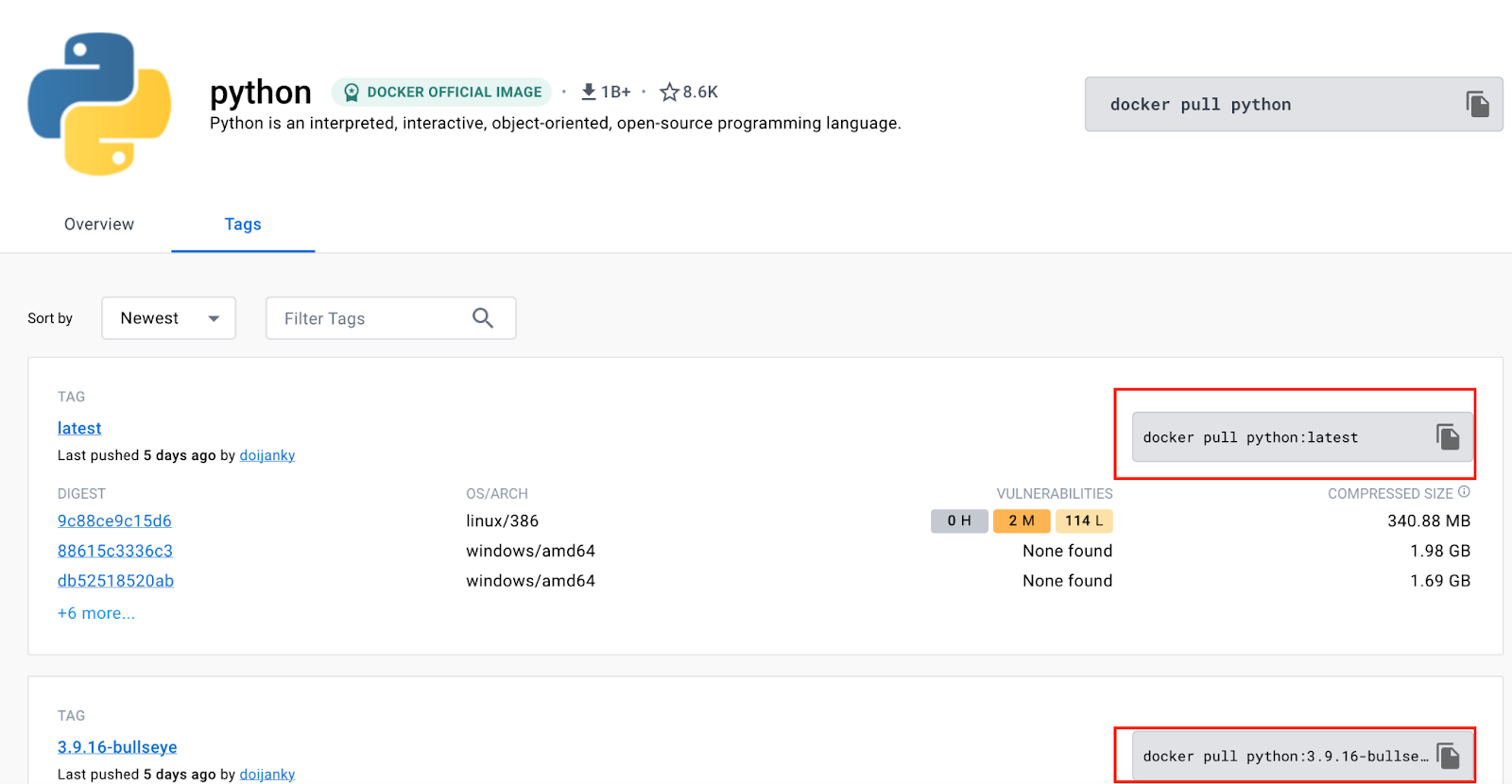The width and height of the screenshot is (1512, 784).
Task: Click the Python logo image
Action: pos(99,104)
